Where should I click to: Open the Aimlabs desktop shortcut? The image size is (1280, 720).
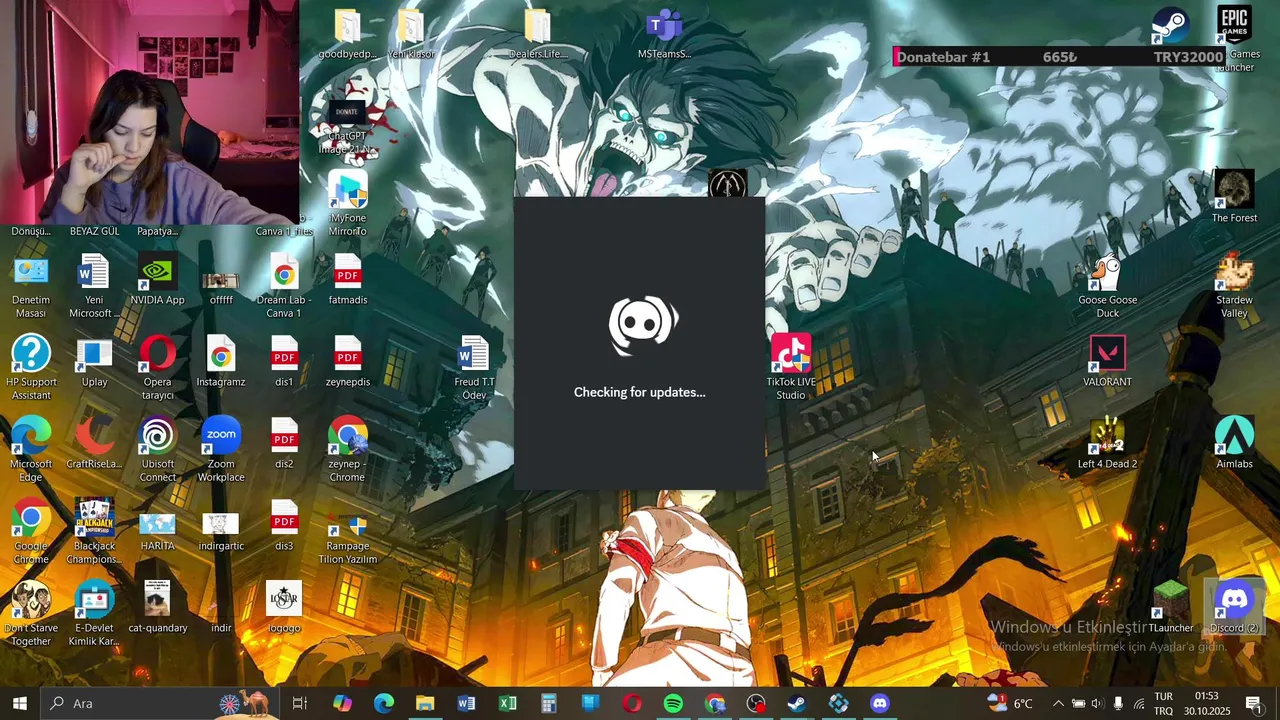tap(1234, 443)
